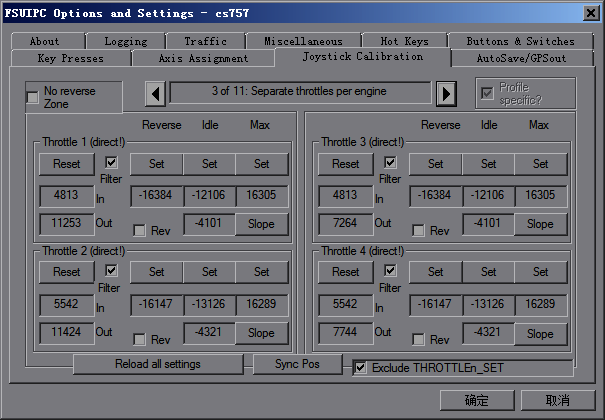Switch to Miscellaneous tab
The height and width of the screenshot is (420, 605).
[x=303, y=41]
